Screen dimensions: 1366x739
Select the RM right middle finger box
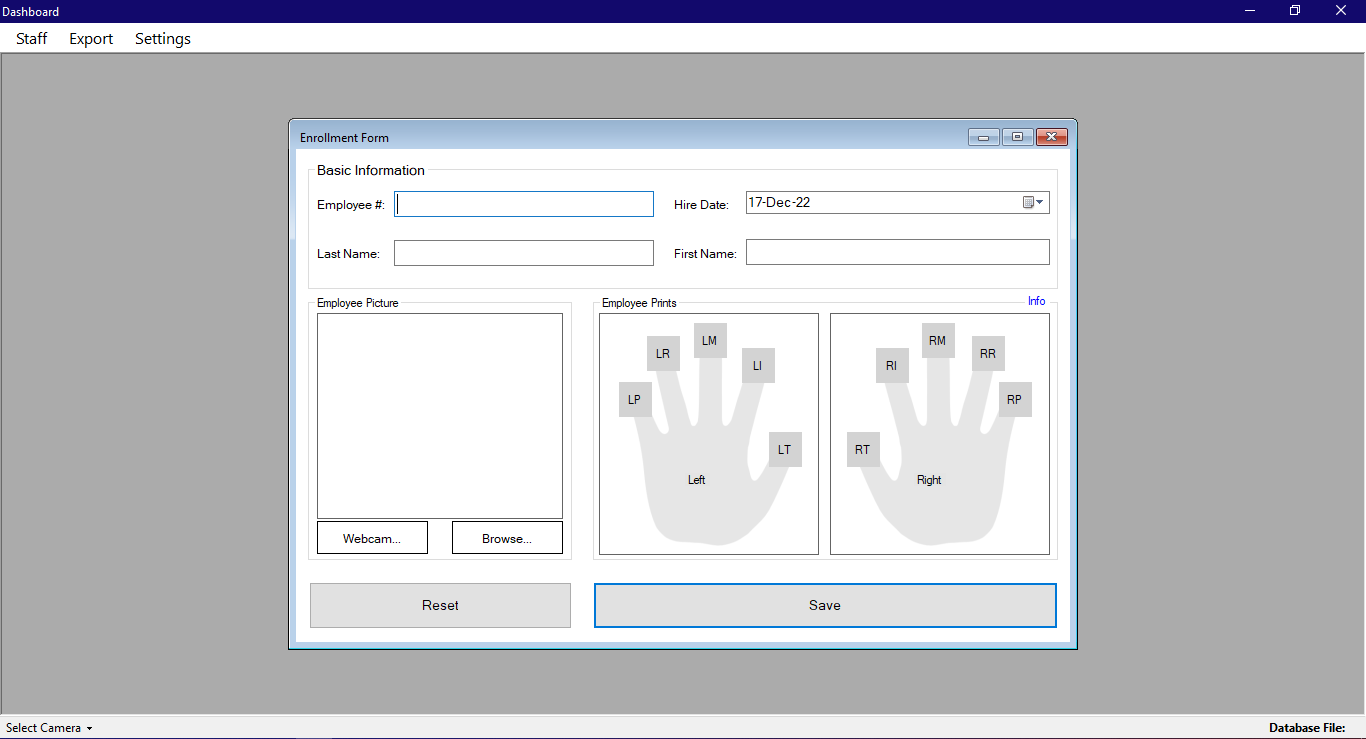(x=938, y=341)
